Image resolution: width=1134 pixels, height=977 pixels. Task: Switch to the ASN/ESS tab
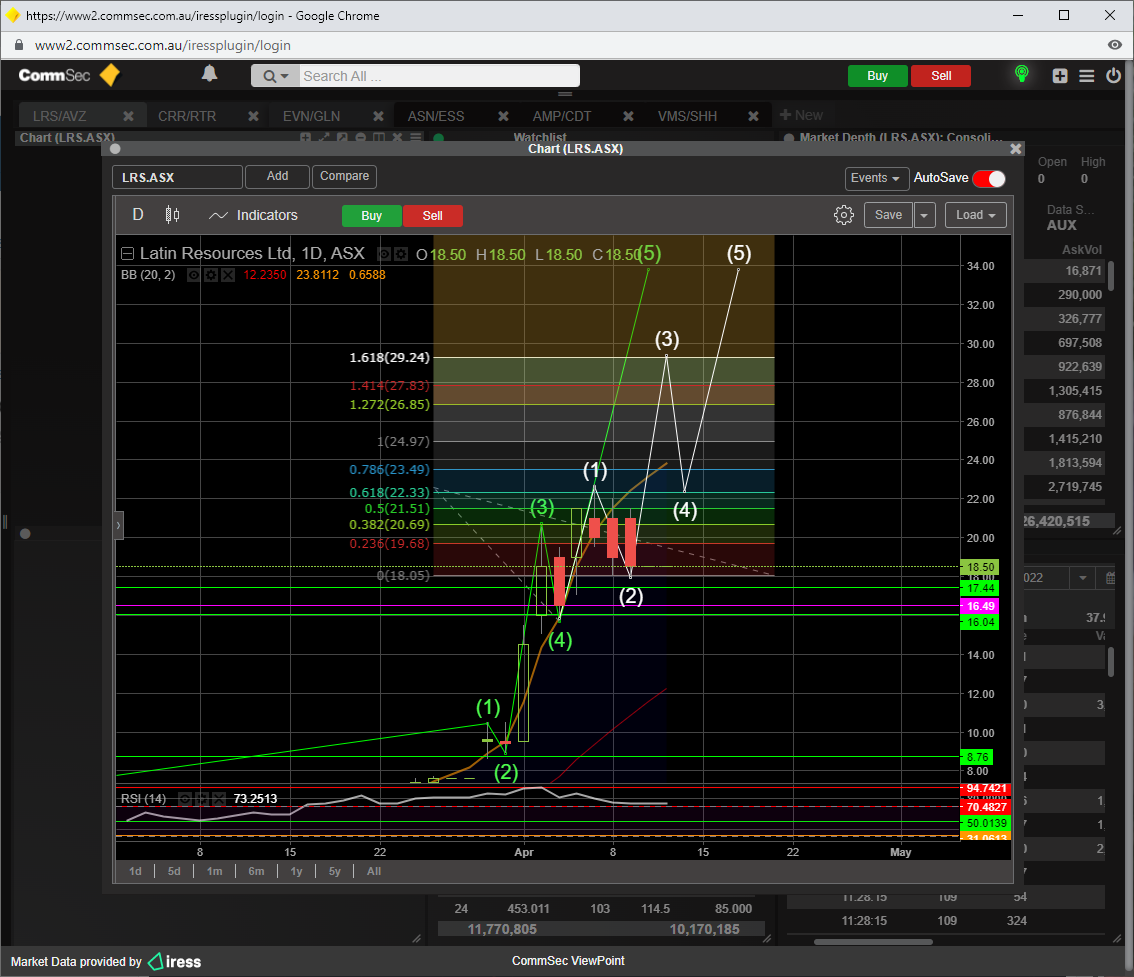(x=436, y=116)
